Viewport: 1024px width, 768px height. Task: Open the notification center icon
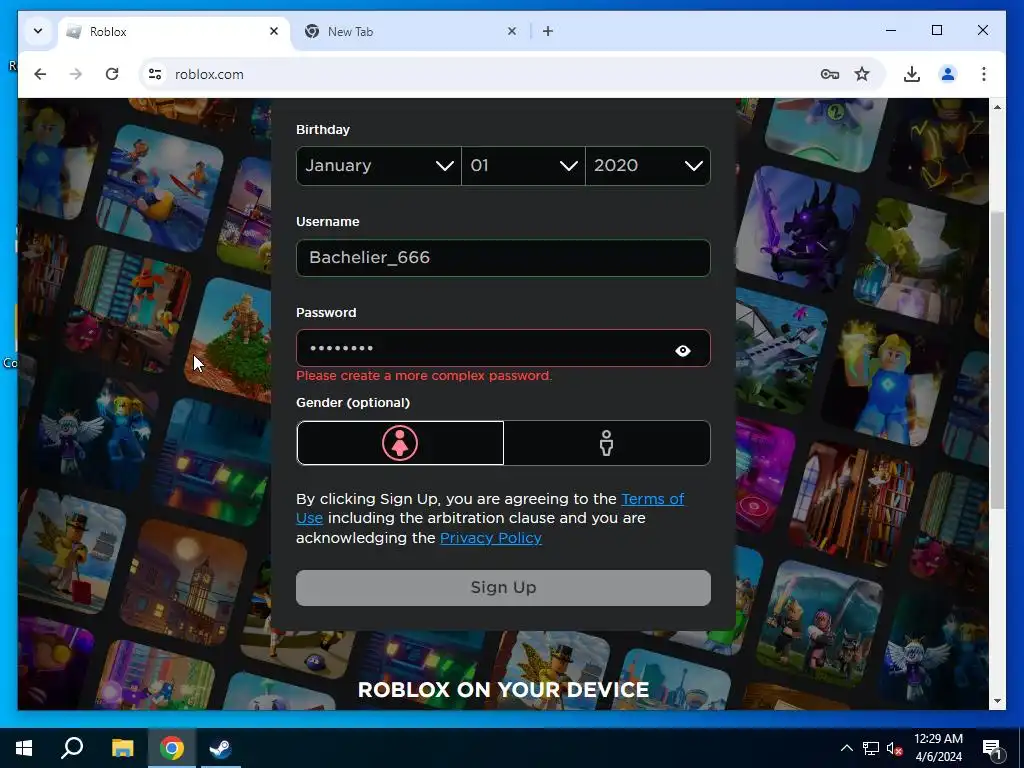coord(992,748)
